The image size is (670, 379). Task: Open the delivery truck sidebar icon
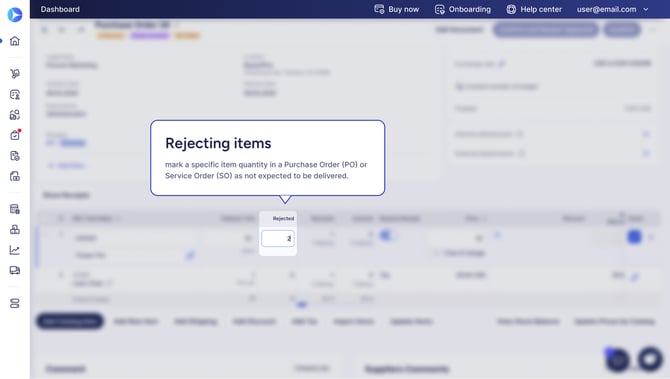click(15, 270)
